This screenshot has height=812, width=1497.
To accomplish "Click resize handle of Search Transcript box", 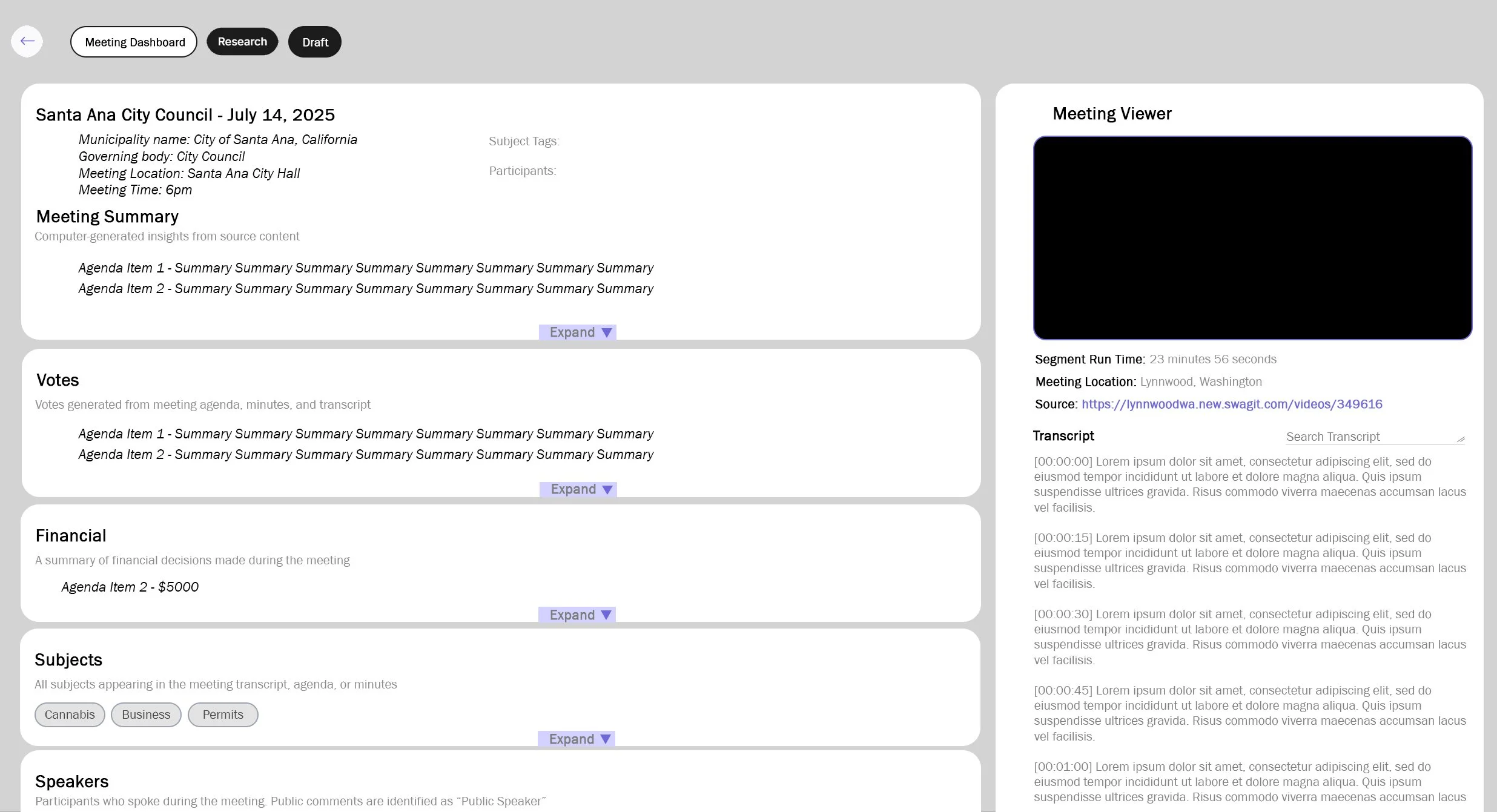I will [x=1461, y=439].
